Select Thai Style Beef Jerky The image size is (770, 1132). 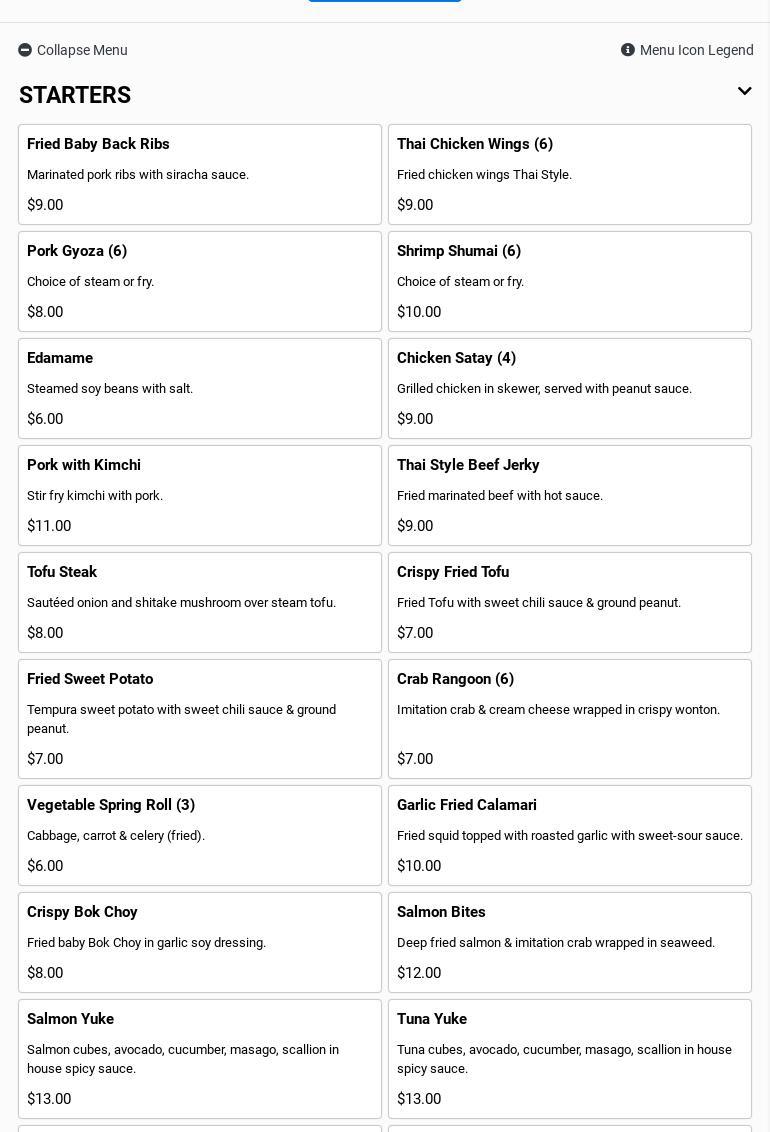point(570,495)
